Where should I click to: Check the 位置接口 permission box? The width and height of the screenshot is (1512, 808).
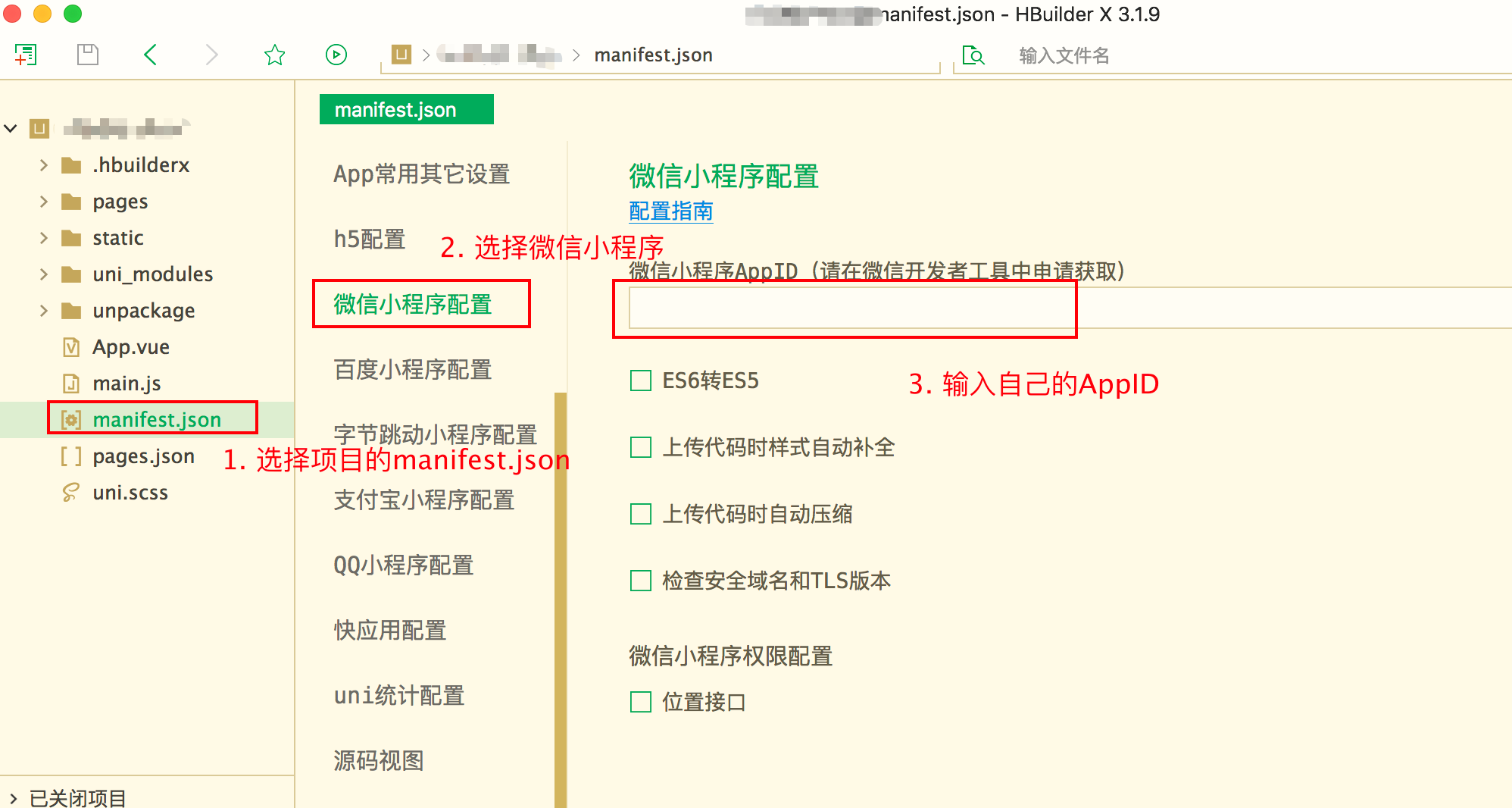point(641,702)
